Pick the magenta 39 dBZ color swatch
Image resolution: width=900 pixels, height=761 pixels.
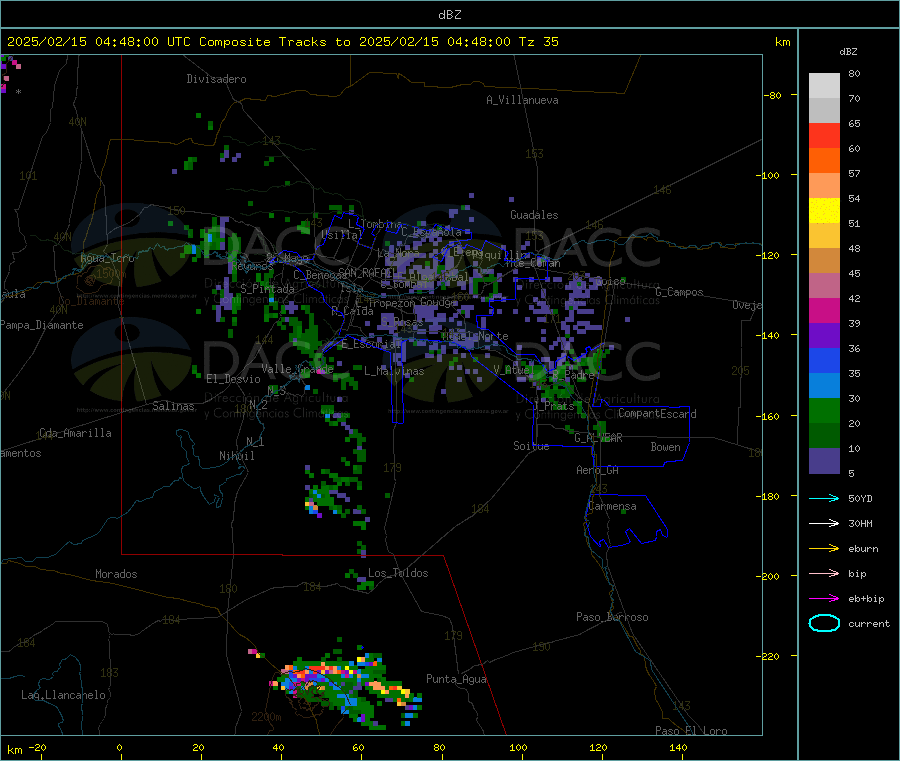pyautogui.click(x=824, y=310)
